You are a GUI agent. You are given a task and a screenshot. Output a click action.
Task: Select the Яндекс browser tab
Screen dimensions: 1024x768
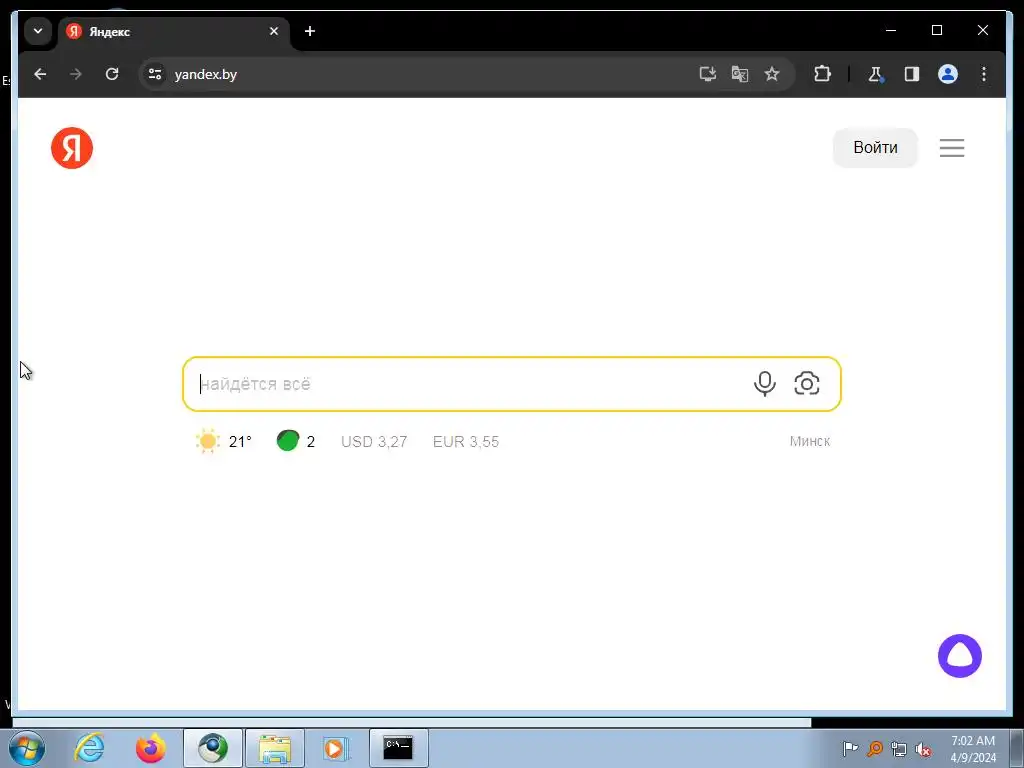click(x=174, y=31)
